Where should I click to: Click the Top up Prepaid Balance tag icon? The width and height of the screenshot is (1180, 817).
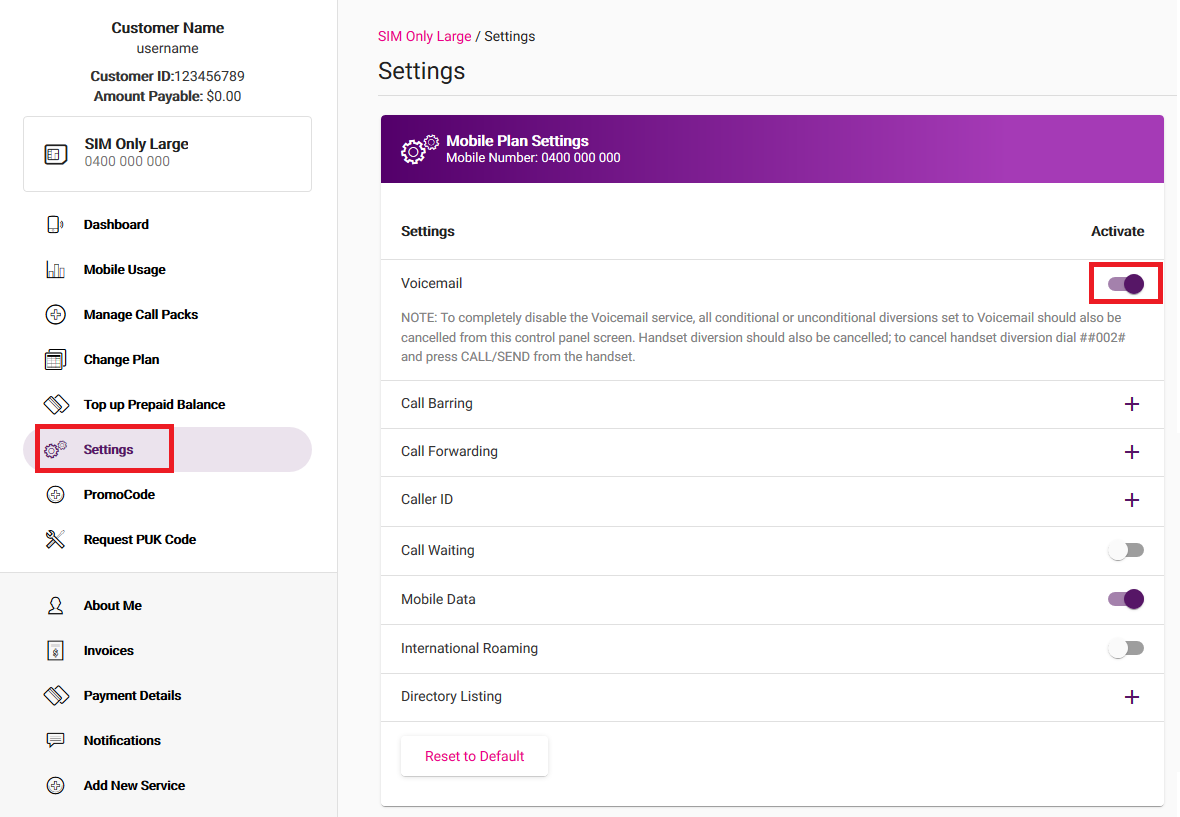click(57, 404)
